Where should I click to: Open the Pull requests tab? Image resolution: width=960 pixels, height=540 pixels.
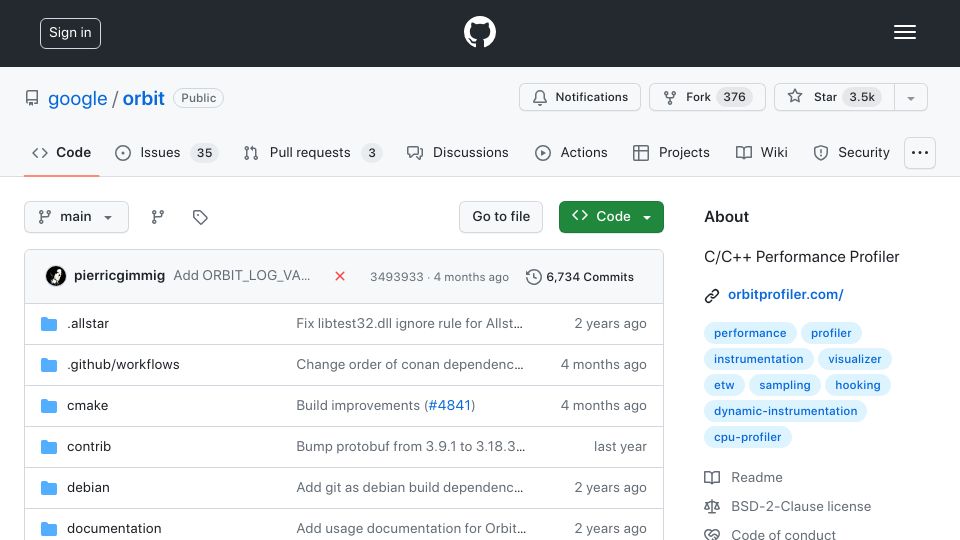tap(312, 152)
